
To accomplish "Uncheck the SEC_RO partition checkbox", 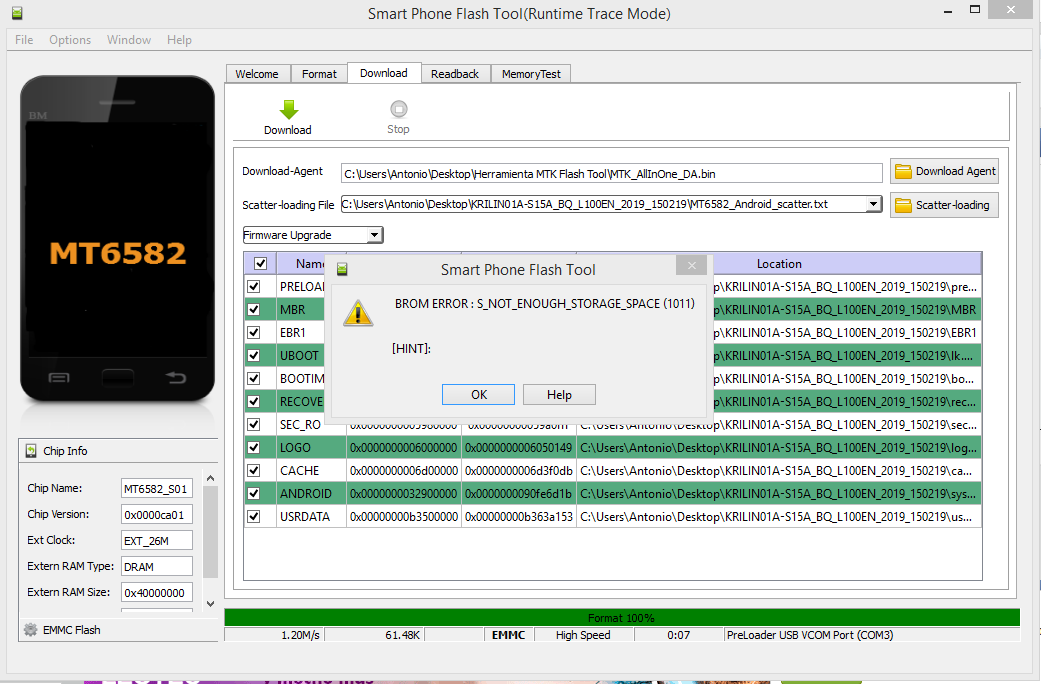I will tap(254, 424).
